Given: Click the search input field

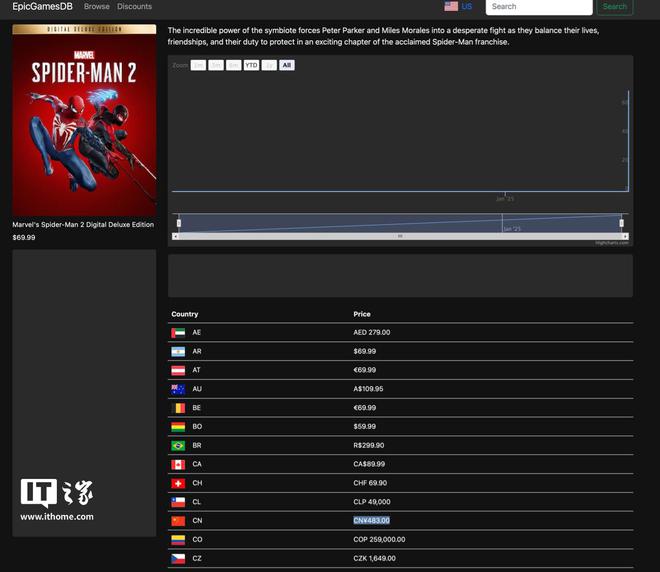Looking at the screenshot, I should coord(538,7).
